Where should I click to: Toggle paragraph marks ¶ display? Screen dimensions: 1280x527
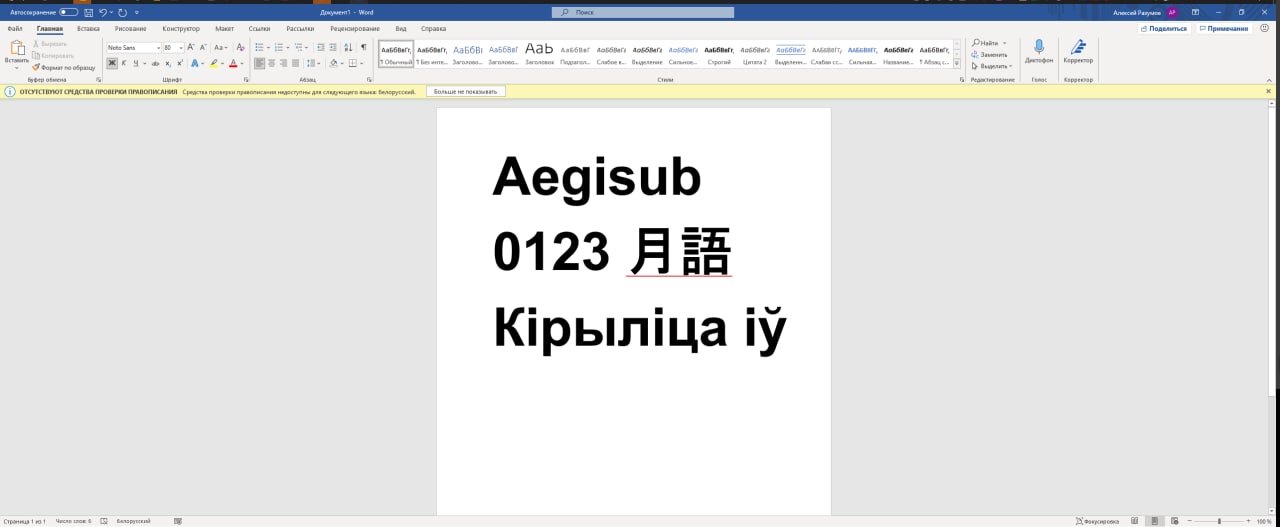[364, 47]
